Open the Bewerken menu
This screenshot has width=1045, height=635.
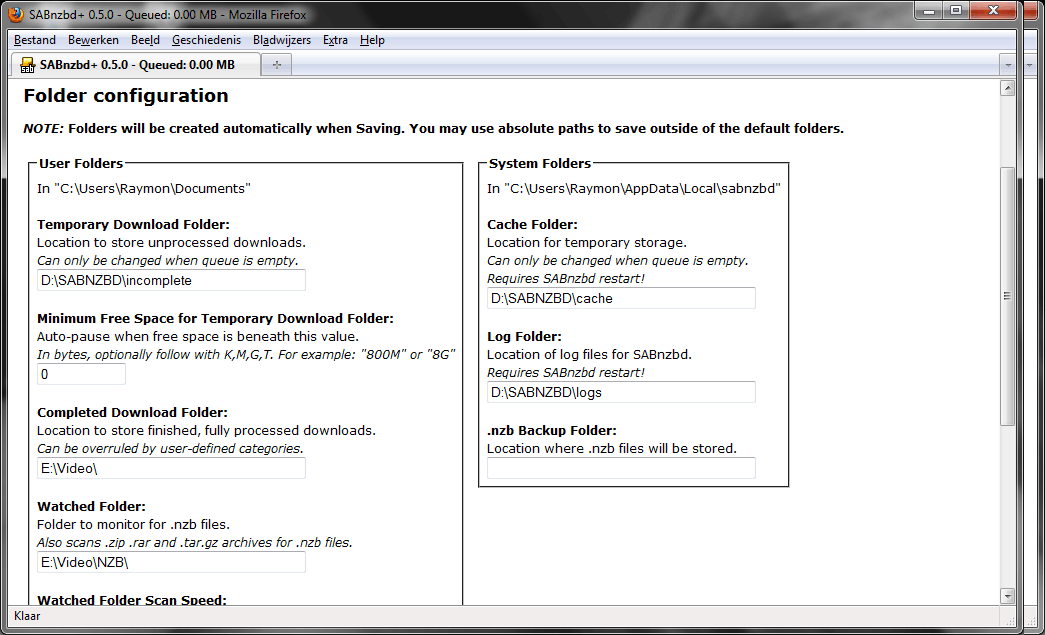(x=93, y=40)
